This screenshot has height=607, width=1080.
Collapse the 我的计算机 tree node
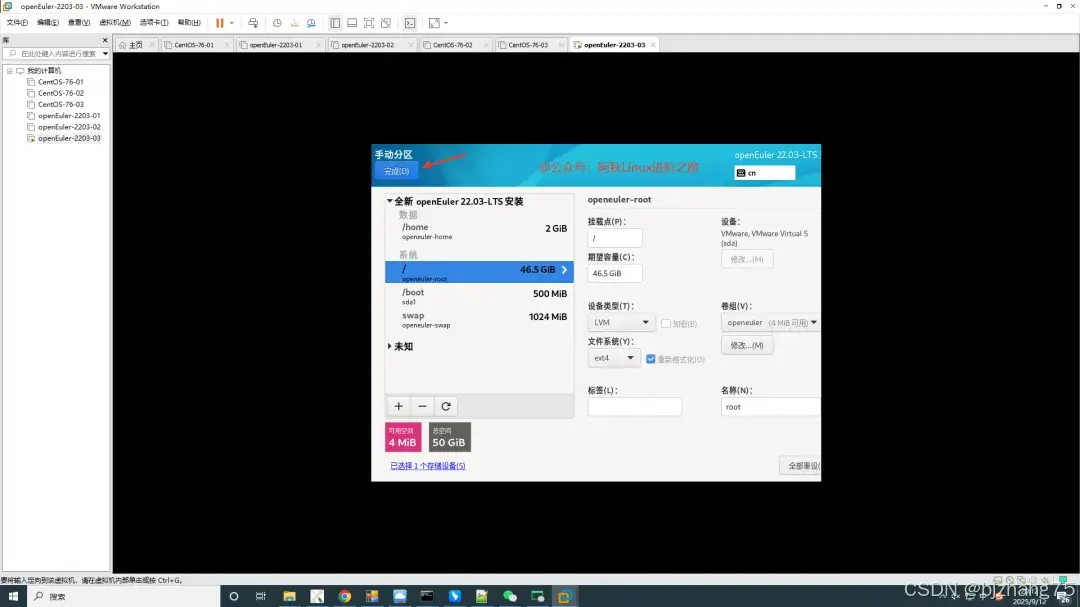click(10, 70)
